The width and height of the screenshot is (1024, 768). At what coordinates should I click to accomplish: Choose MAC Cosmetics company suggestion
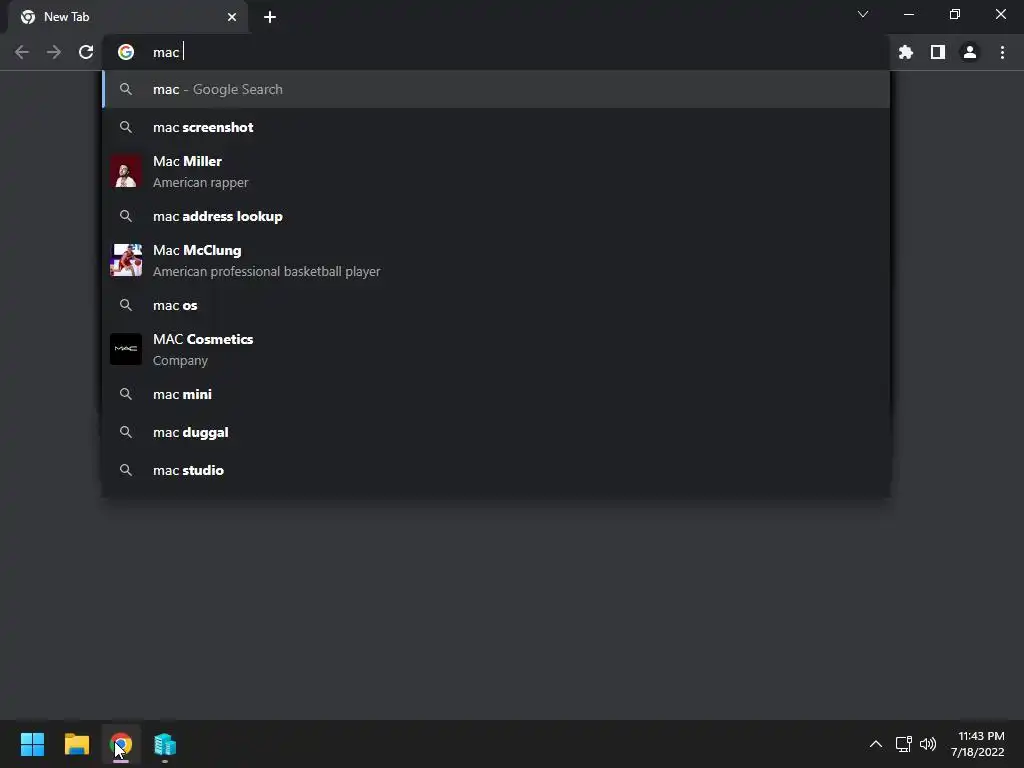(x=496, y=349)
